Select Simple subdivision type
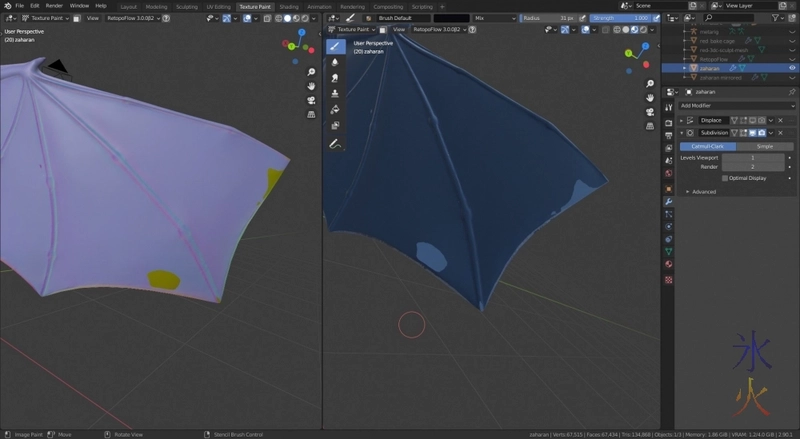800x439 pixels. coord(764,146)
